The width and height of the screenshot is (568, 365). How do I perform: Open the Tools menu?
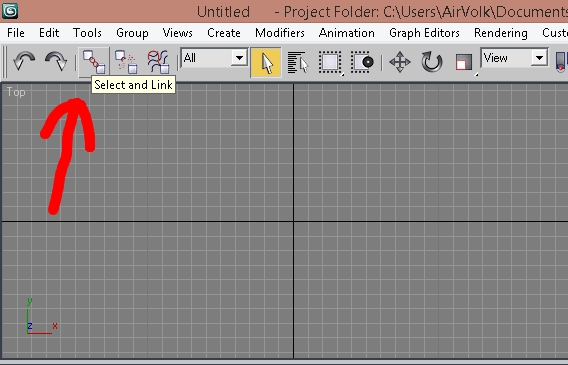coord(87,33)
